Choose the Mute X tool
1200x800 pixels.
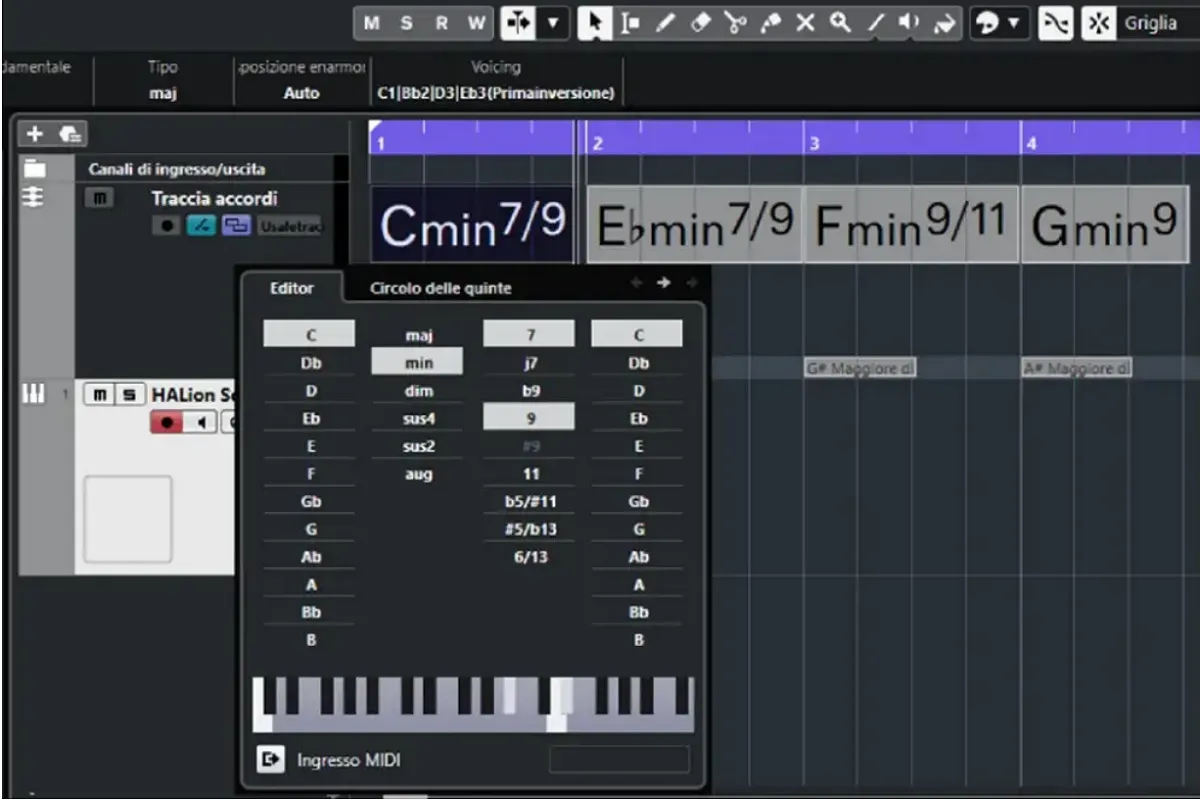click(805, 23)
